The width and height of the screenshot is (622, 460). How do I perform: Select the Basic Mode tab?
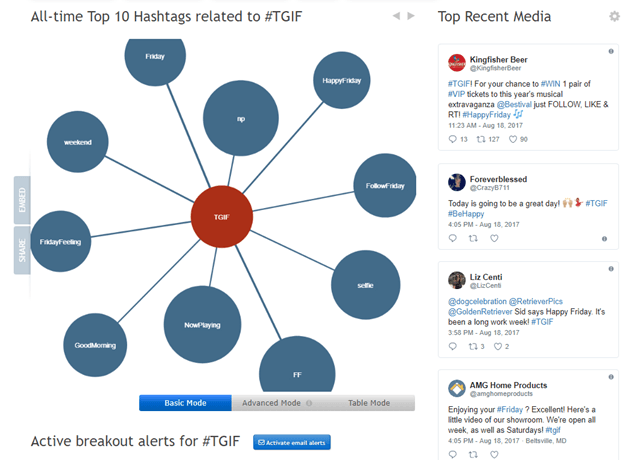tap(185, 403)
